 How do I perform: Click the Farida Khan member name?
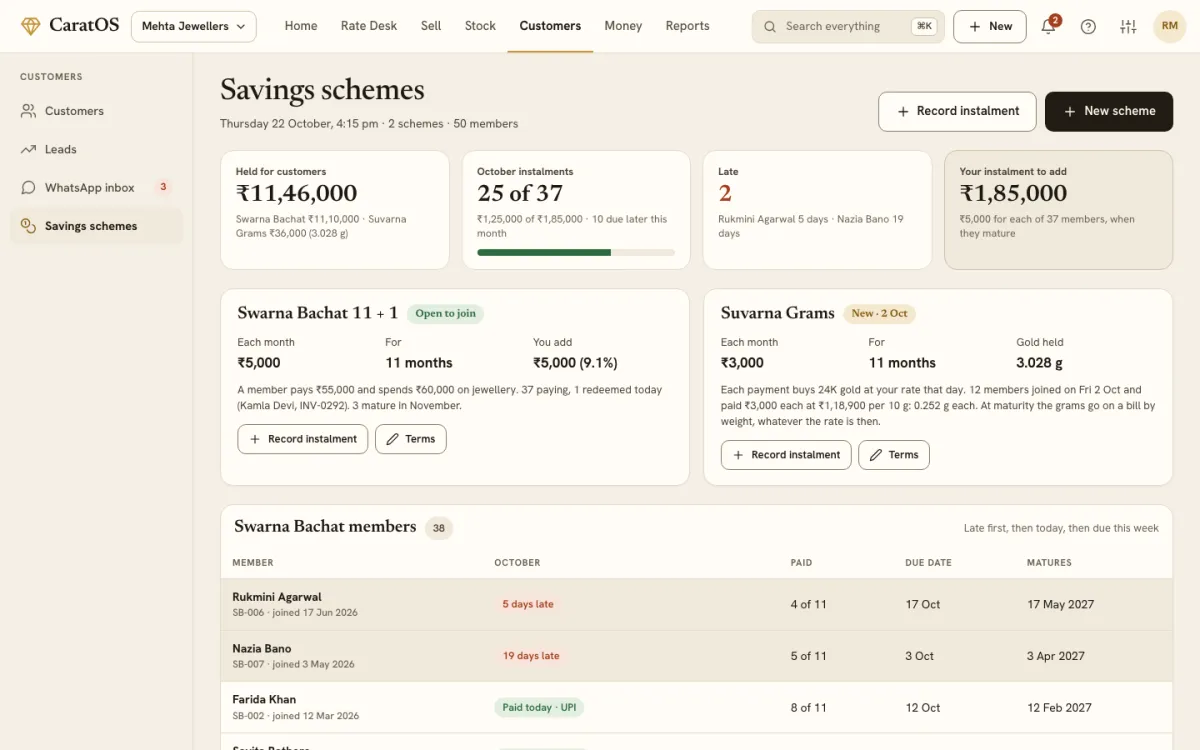[x=264, y=700]
